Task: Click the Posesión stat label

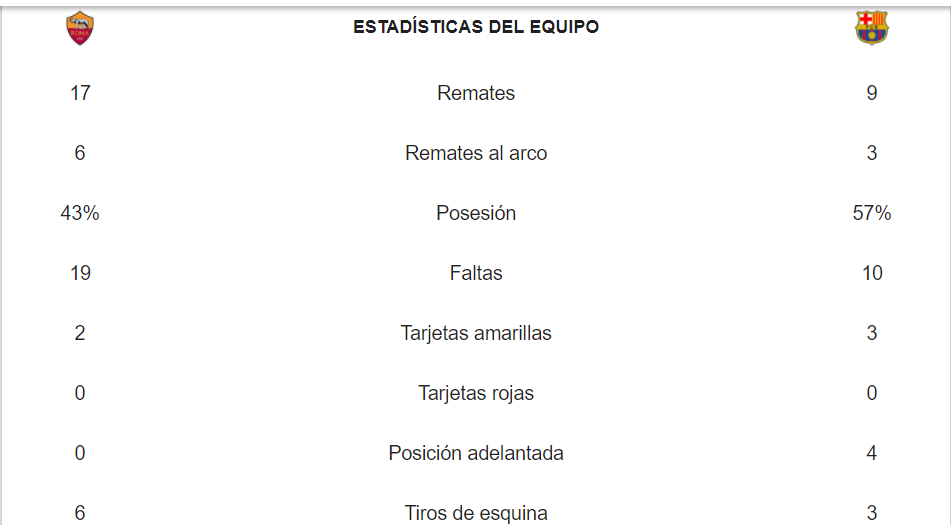Action: [x=476, y=213]
